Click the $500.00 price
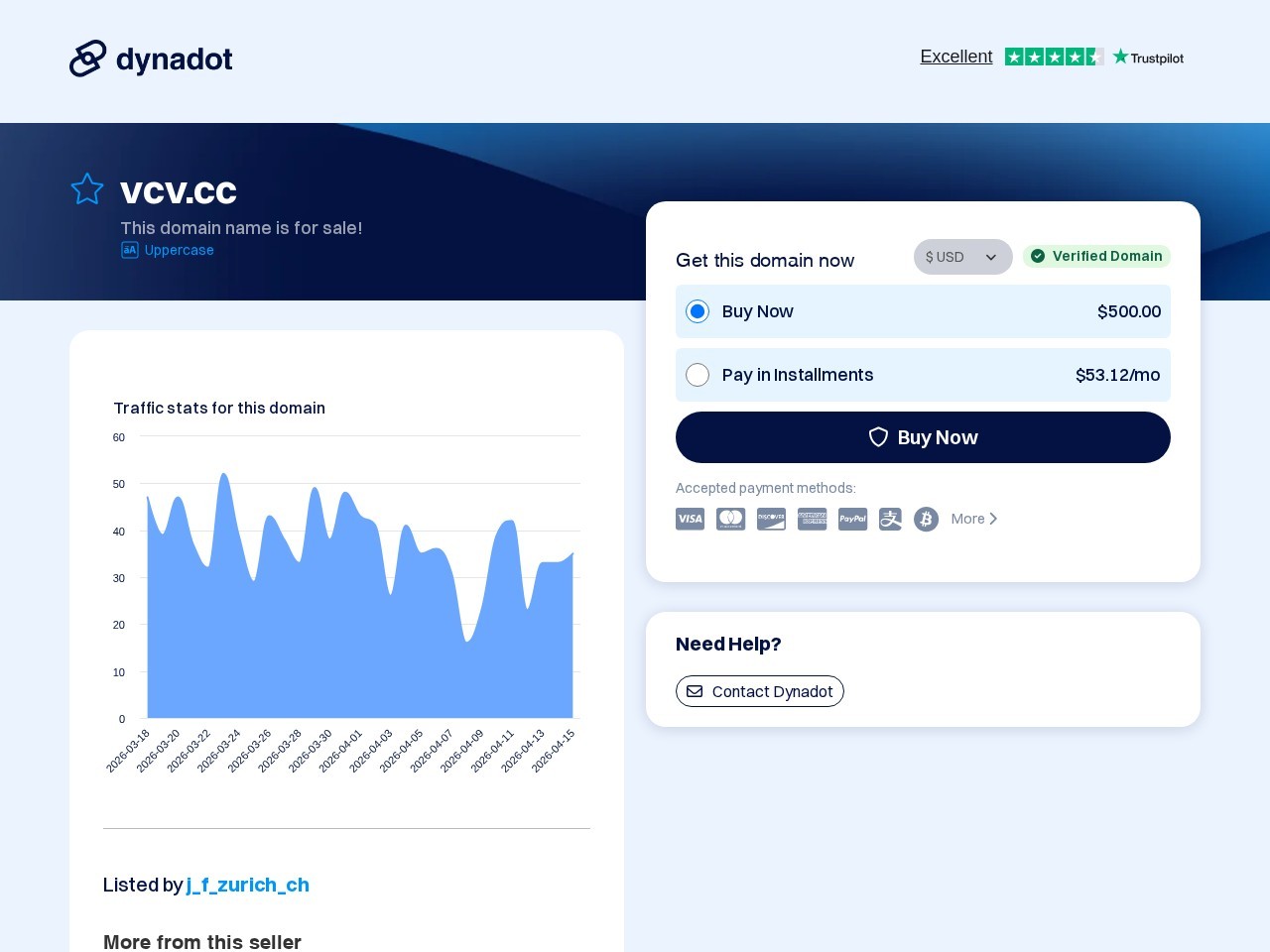 click(x=1129, y=311)
